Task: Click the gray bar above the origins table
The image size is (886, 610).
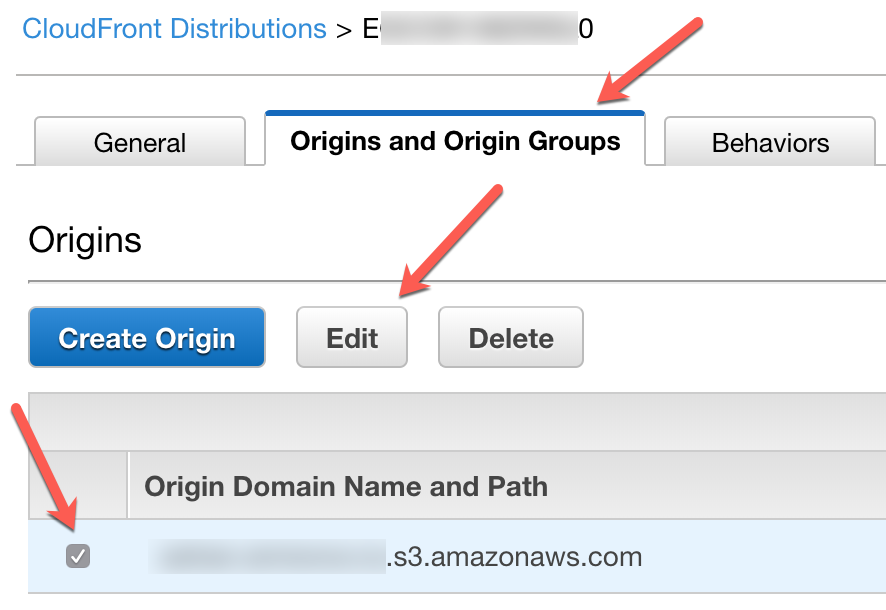Action: [x=457, y=421]
